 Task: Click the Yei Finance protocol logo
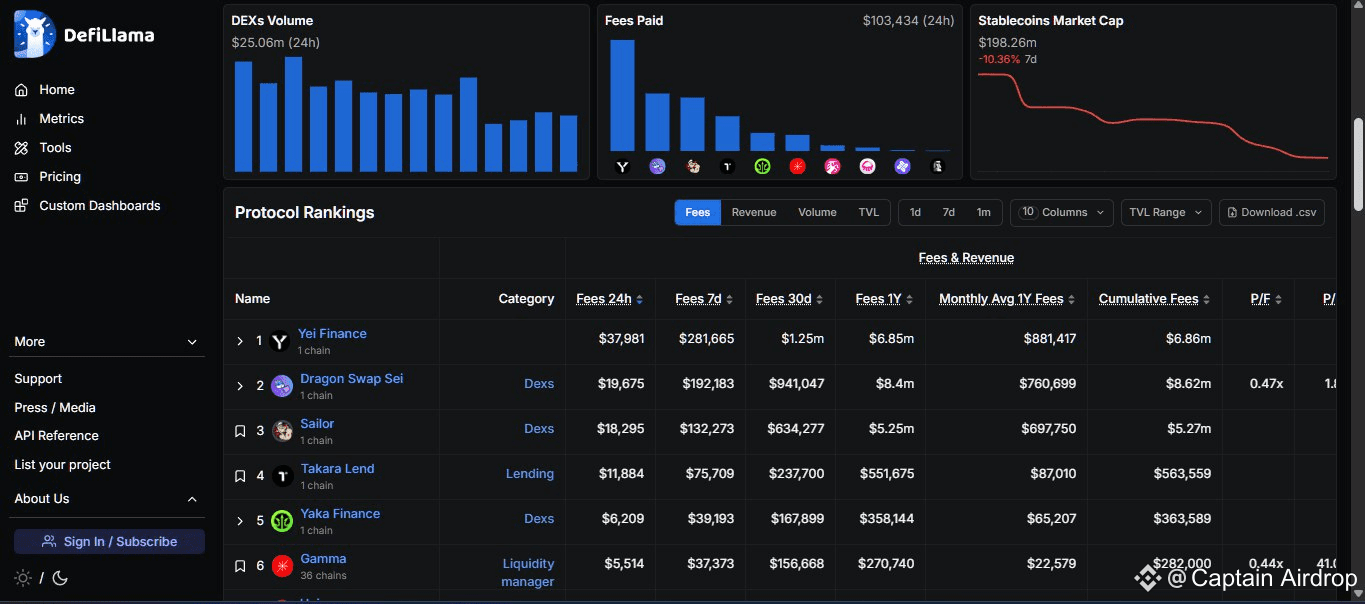[x=280, y=341]
